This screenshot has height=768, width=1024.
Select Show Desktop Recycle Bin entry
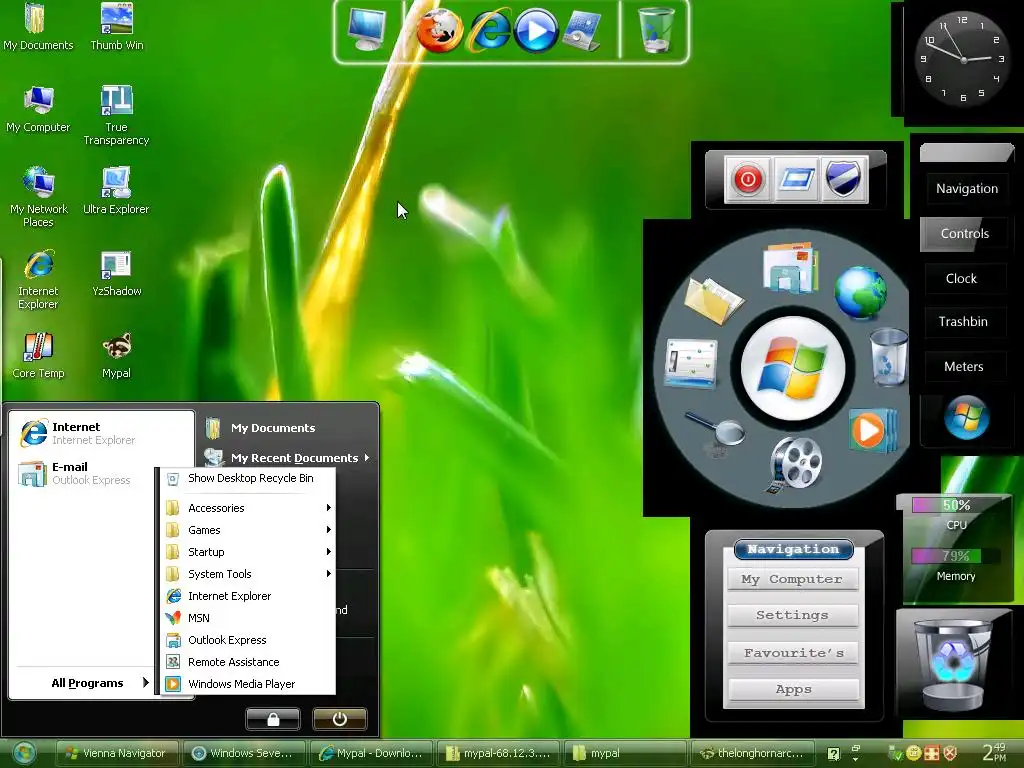point(248,478)
